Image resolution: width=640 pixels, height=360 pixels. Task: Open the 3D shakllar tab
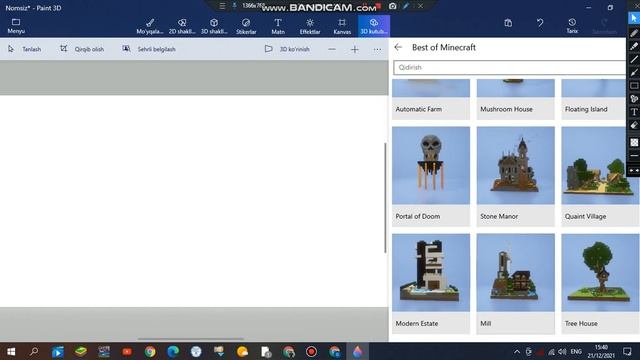pos(214,26)
